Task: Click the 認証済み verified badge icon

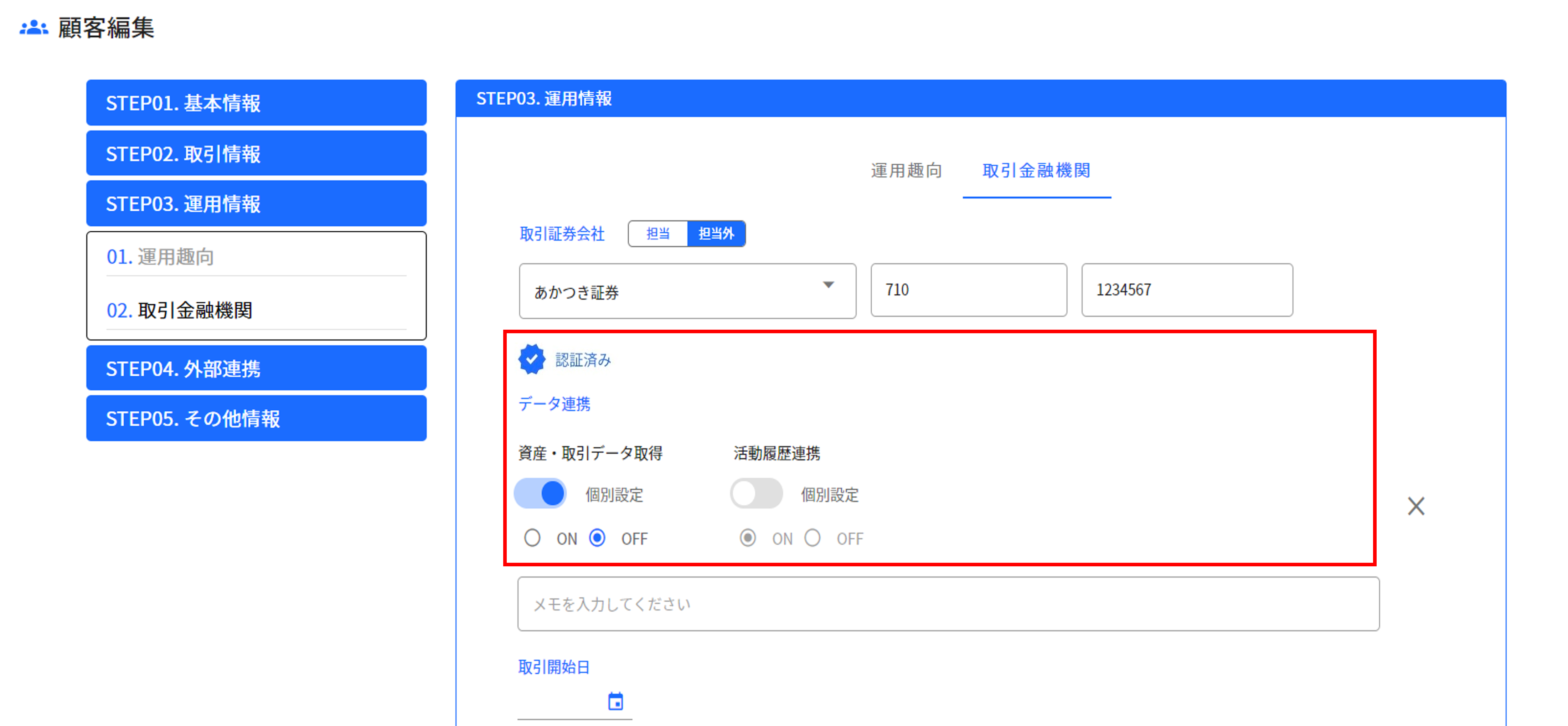Action: click(x=531, y=359)
